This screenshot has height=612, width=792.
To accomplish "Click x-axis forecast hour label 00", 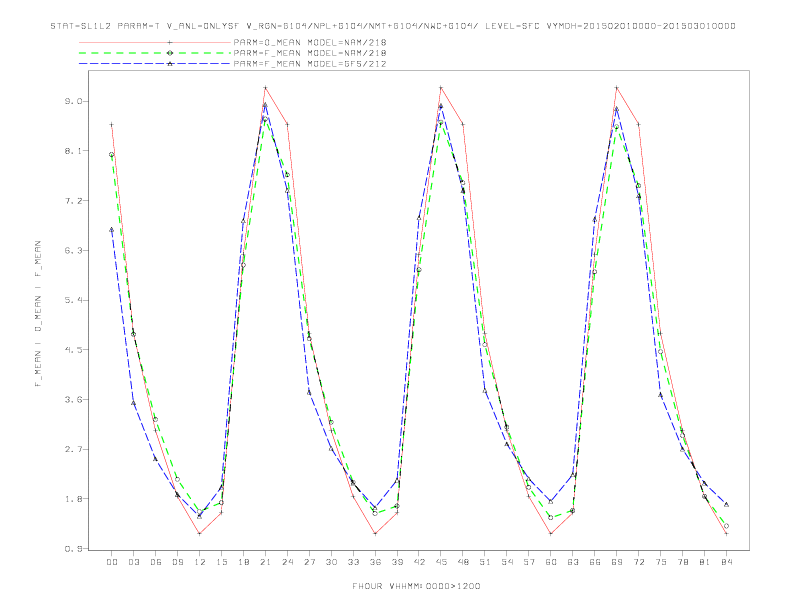I will point(112,562).
